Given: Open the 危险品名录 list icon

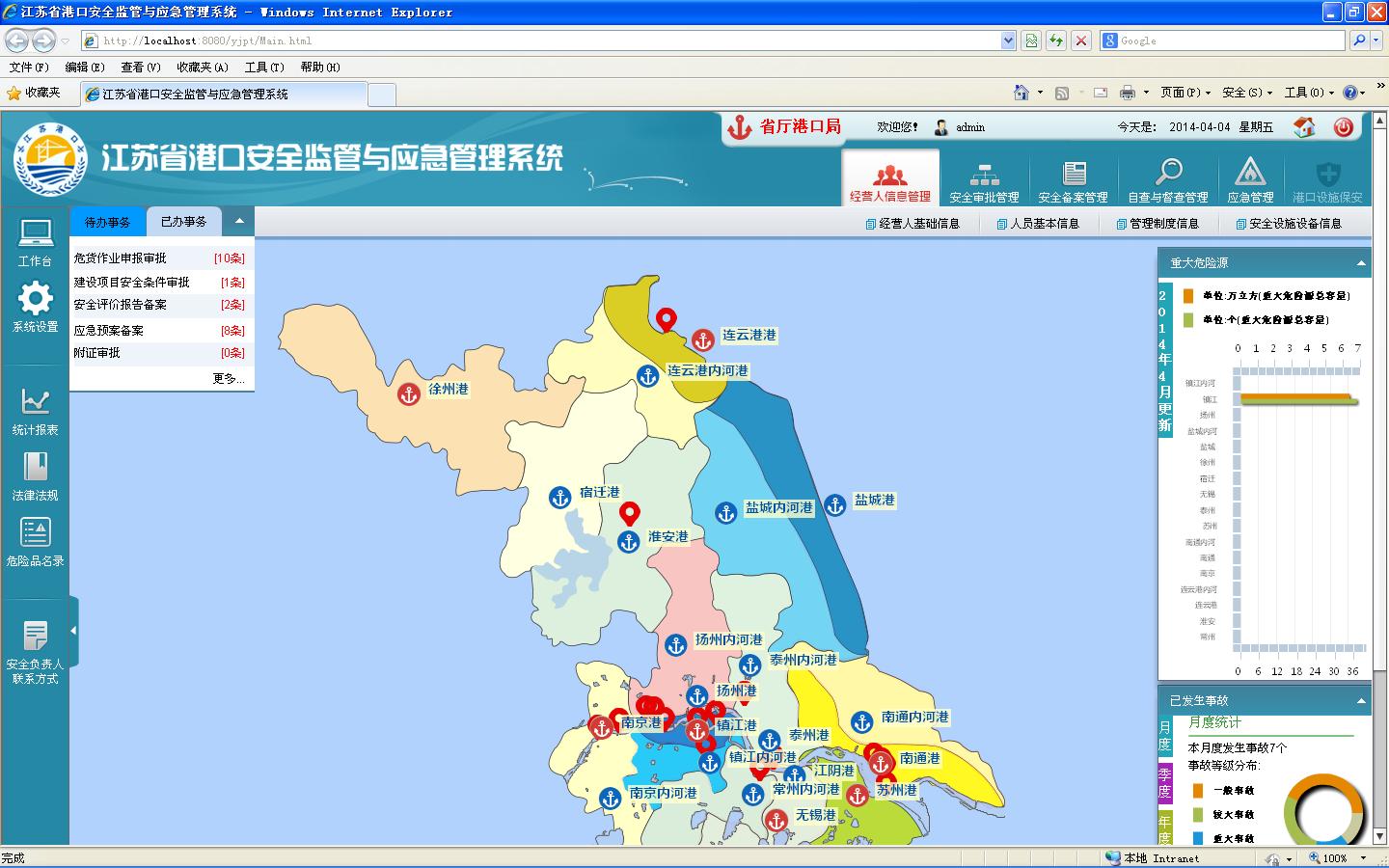Looking at the screenshot, I should [36, 532].
